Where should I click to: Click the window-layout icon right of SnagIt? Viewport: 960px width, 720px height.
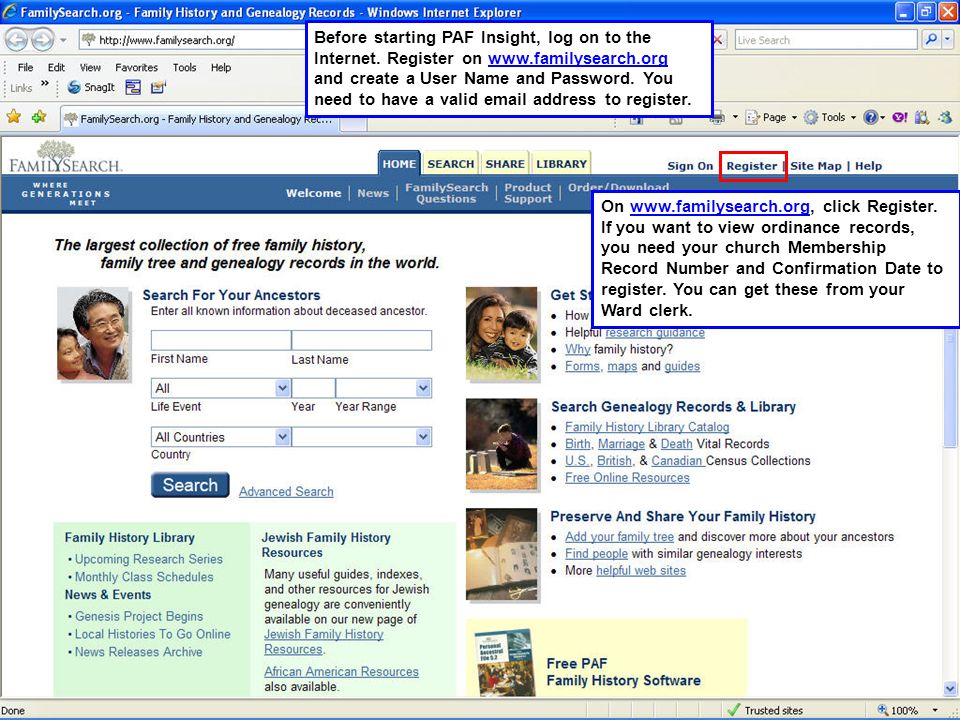133,87
